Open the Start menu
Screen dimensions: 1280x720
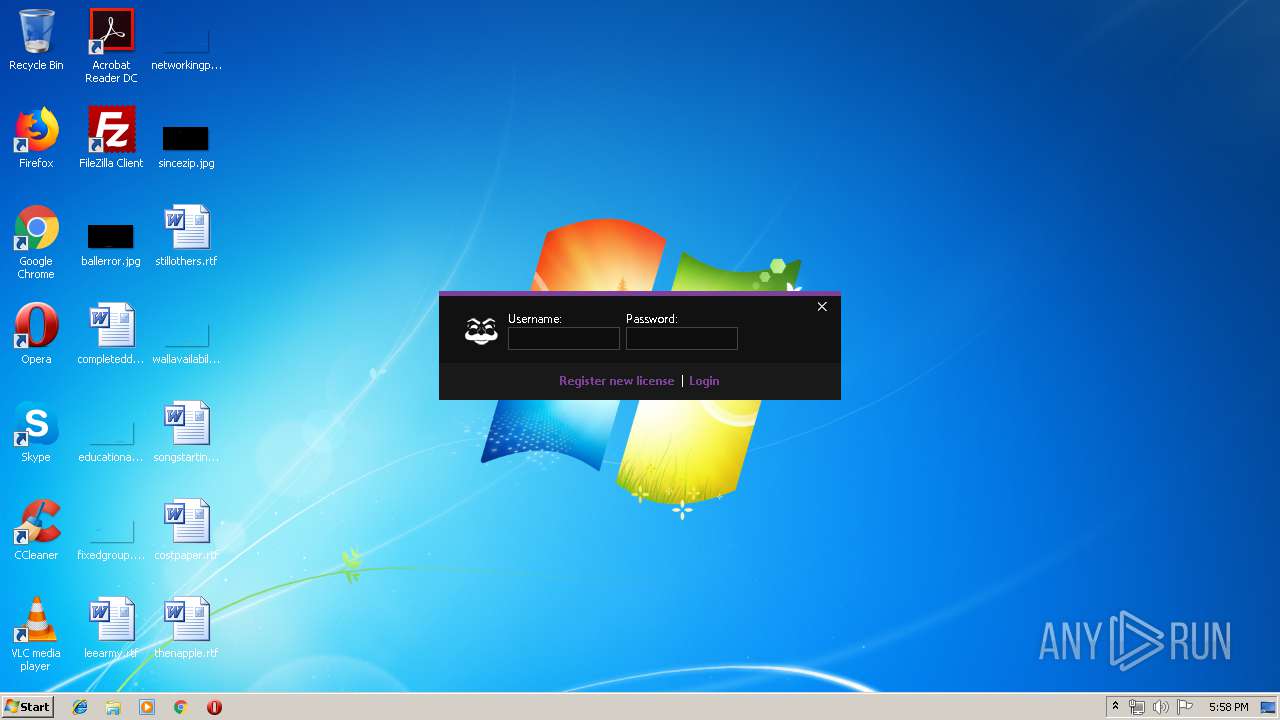tap(28, 707)
